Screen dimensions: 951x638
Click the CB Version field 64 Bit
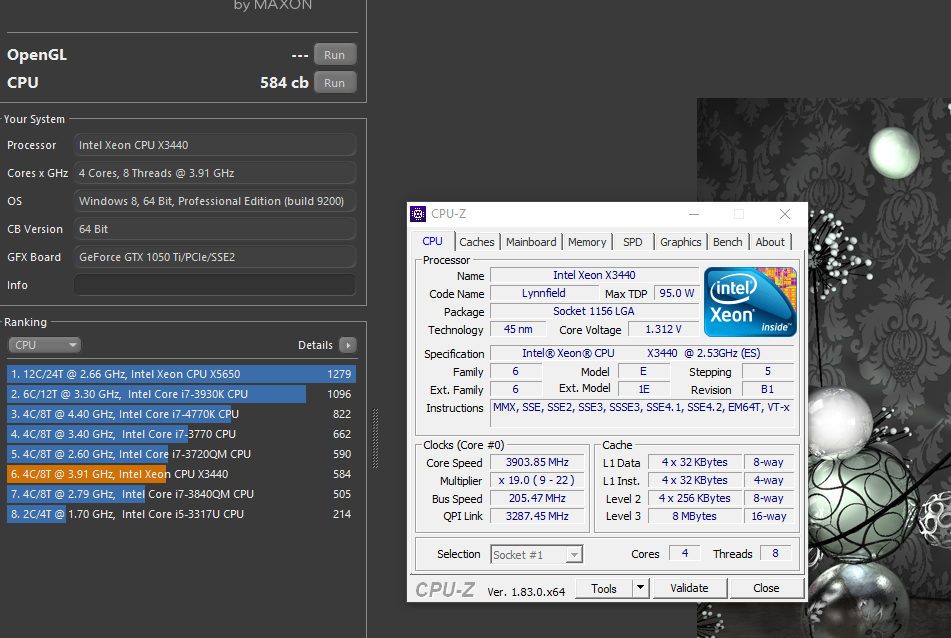coord(215,229)
